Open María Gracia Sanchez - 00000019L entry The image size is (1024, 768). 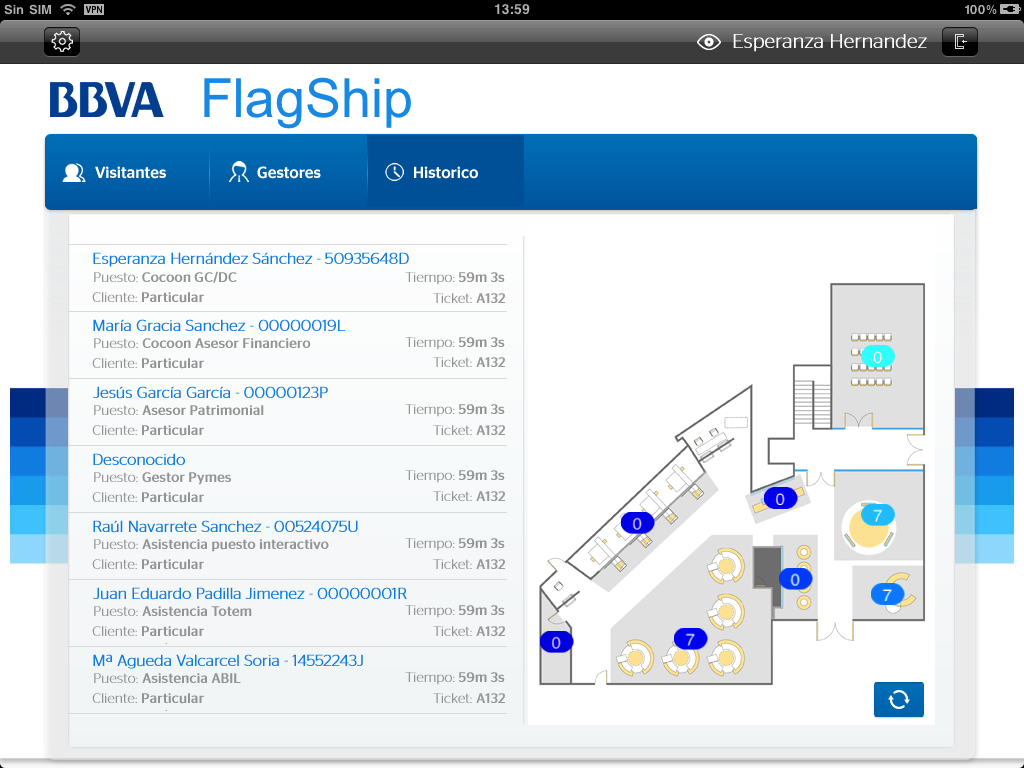click(x=288, y=345)
